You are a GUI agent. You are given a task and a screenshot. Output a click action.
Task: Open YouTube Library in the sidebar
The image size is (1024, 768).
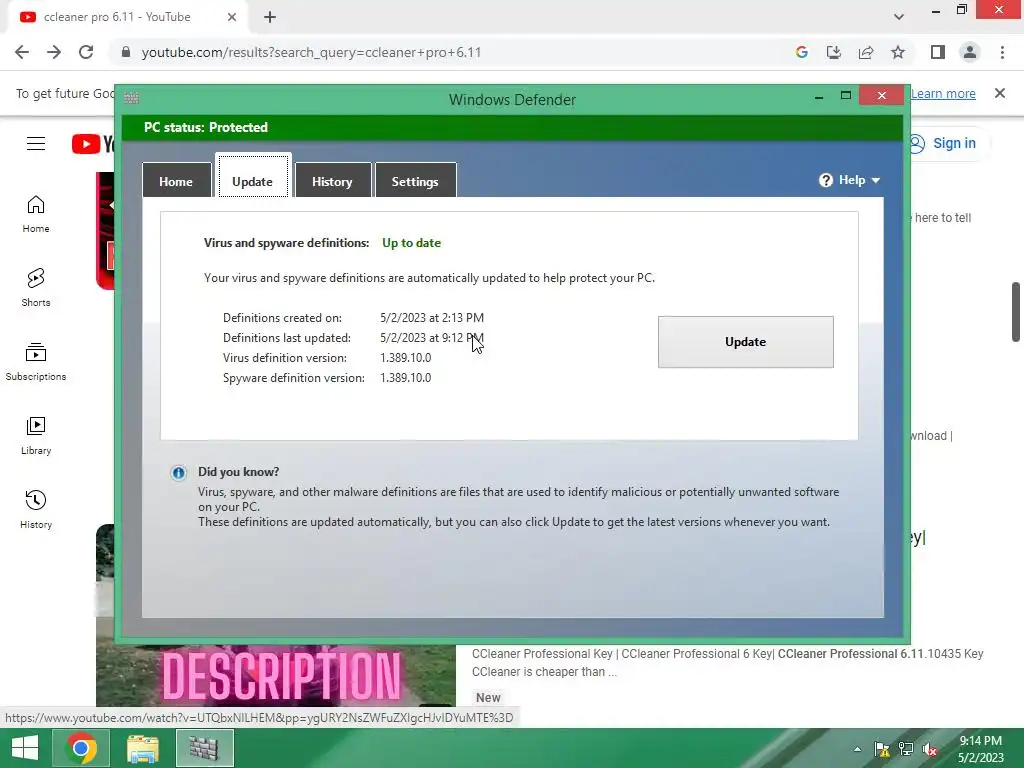(36, 436)
